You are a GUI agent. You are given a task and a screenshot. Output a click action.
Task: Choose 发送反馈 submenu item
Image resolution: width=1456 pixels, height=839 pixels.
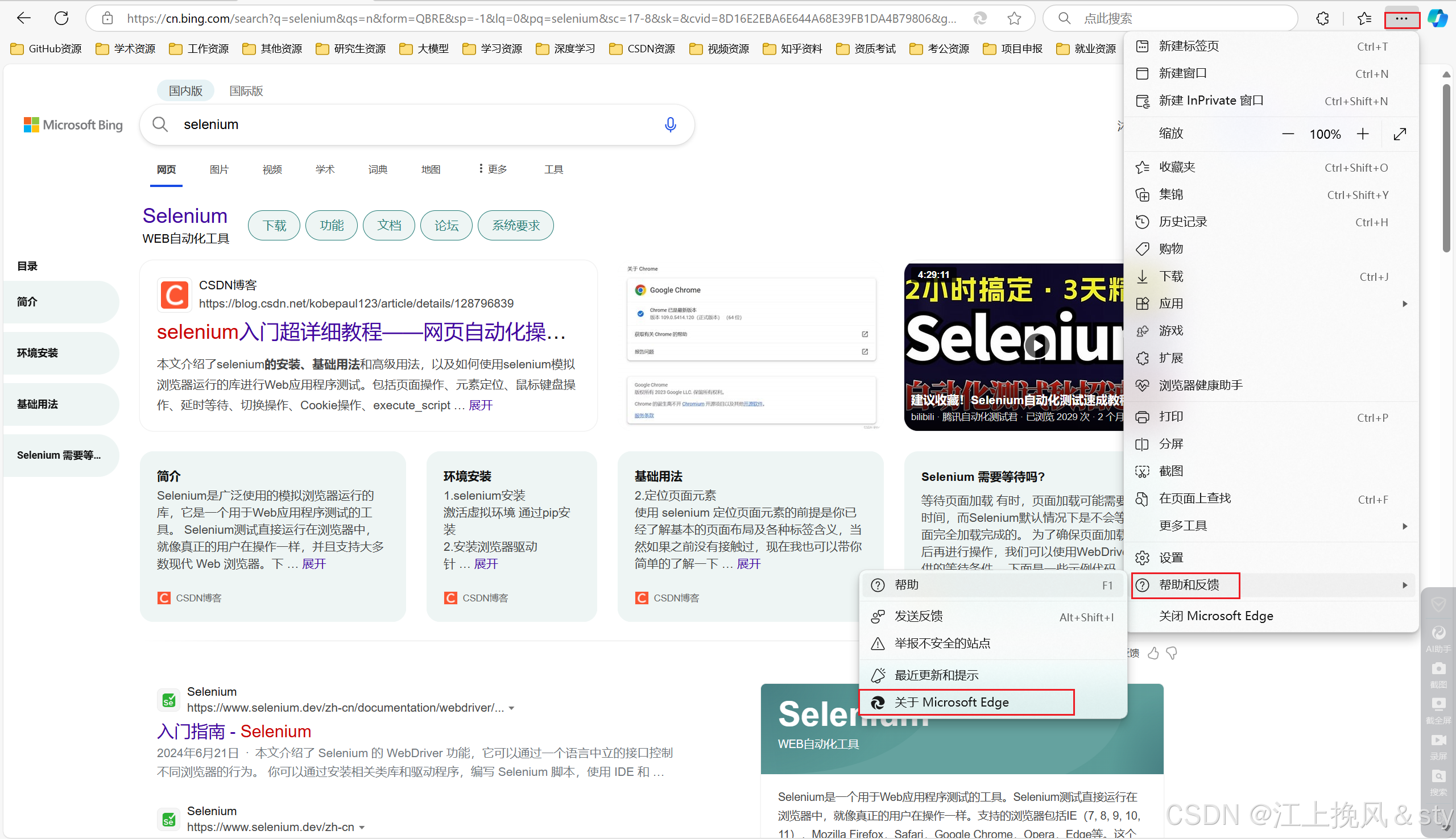[x=992, y=617]
